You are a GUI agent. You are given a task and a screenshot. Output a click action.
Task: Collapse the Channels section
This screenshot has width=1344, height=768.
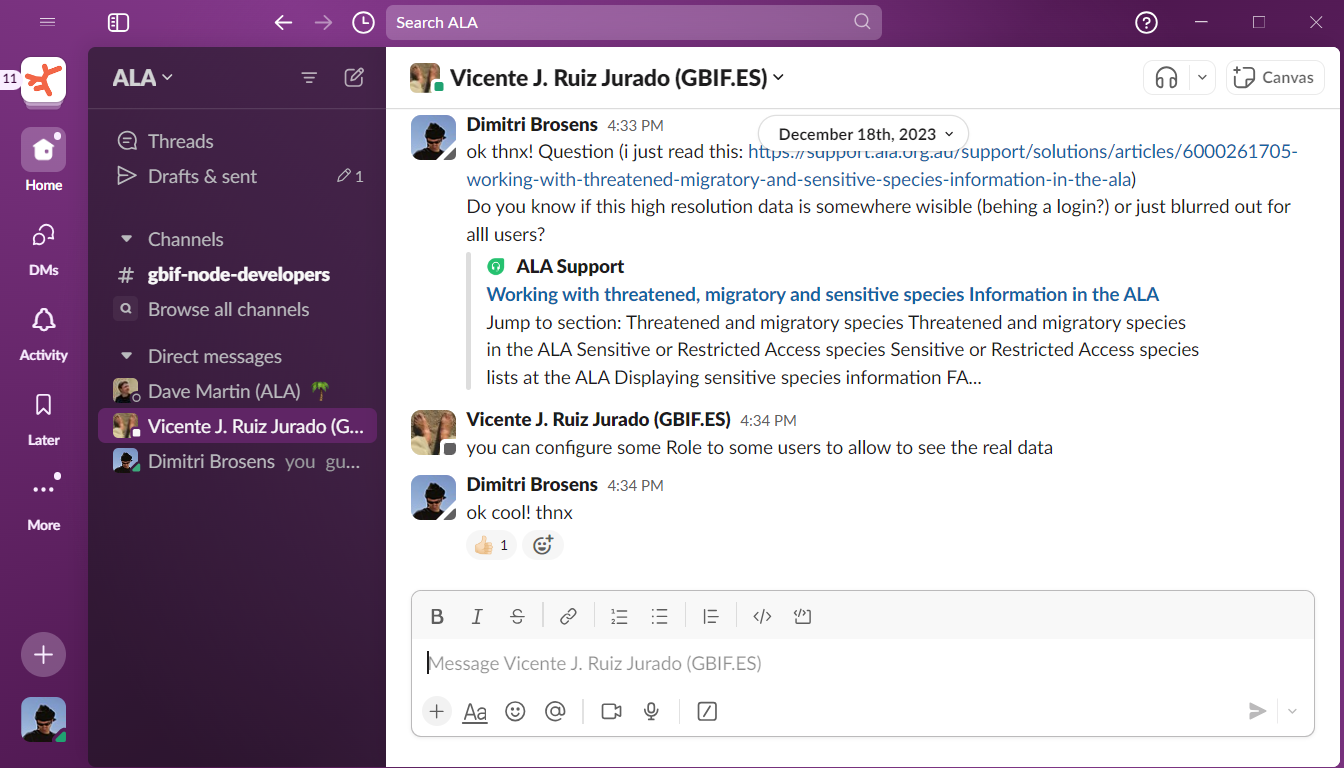pos(127,239)
